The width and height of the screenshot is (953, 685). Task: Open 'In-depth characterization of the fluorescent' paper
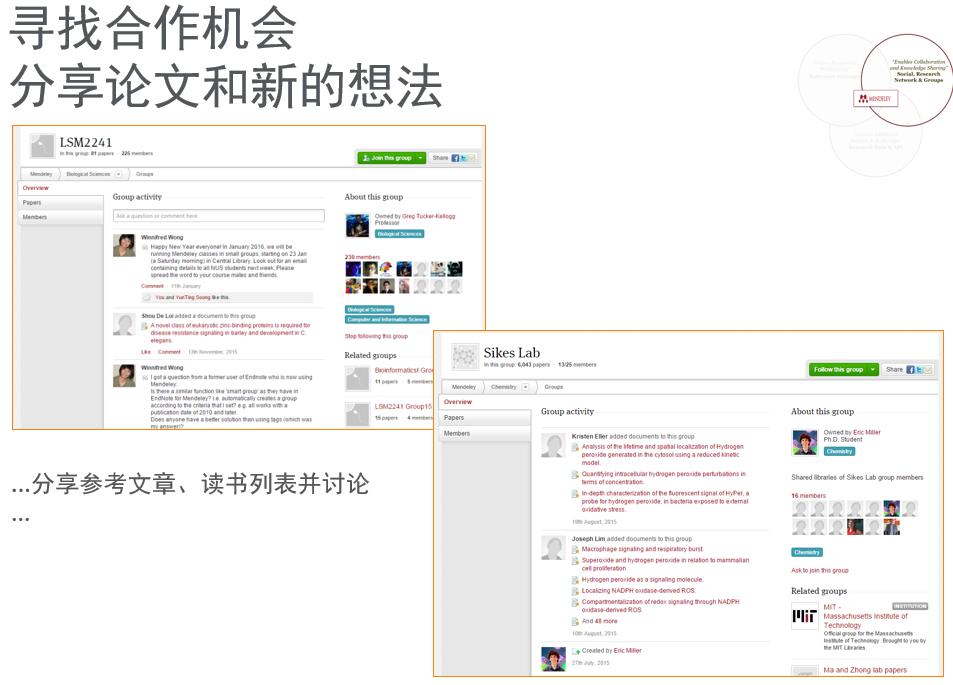pos(666,502)
